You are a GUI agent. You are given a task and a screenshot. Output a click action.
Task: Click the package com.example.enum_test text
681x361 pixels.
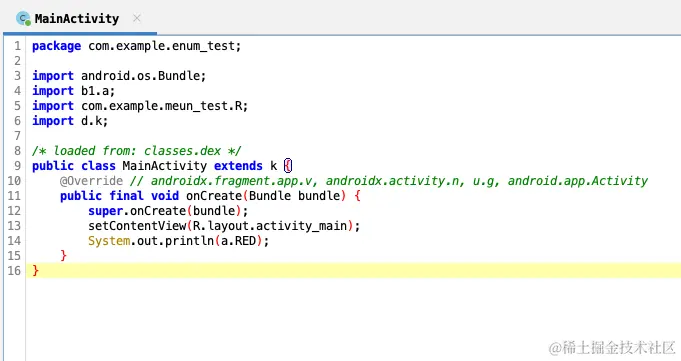136,46
